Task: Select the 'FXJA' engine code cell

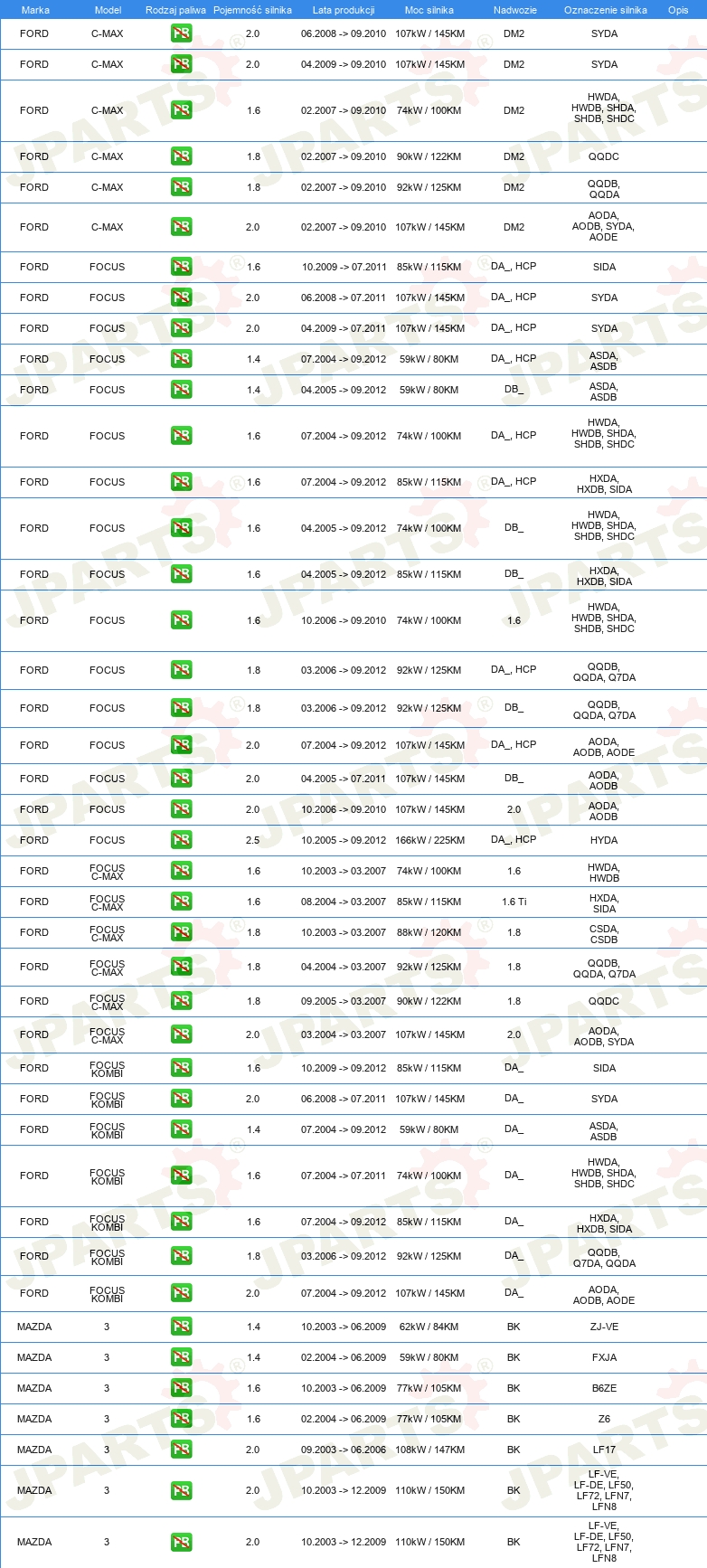Action: pyautogui.click(x=604, y=1357)
